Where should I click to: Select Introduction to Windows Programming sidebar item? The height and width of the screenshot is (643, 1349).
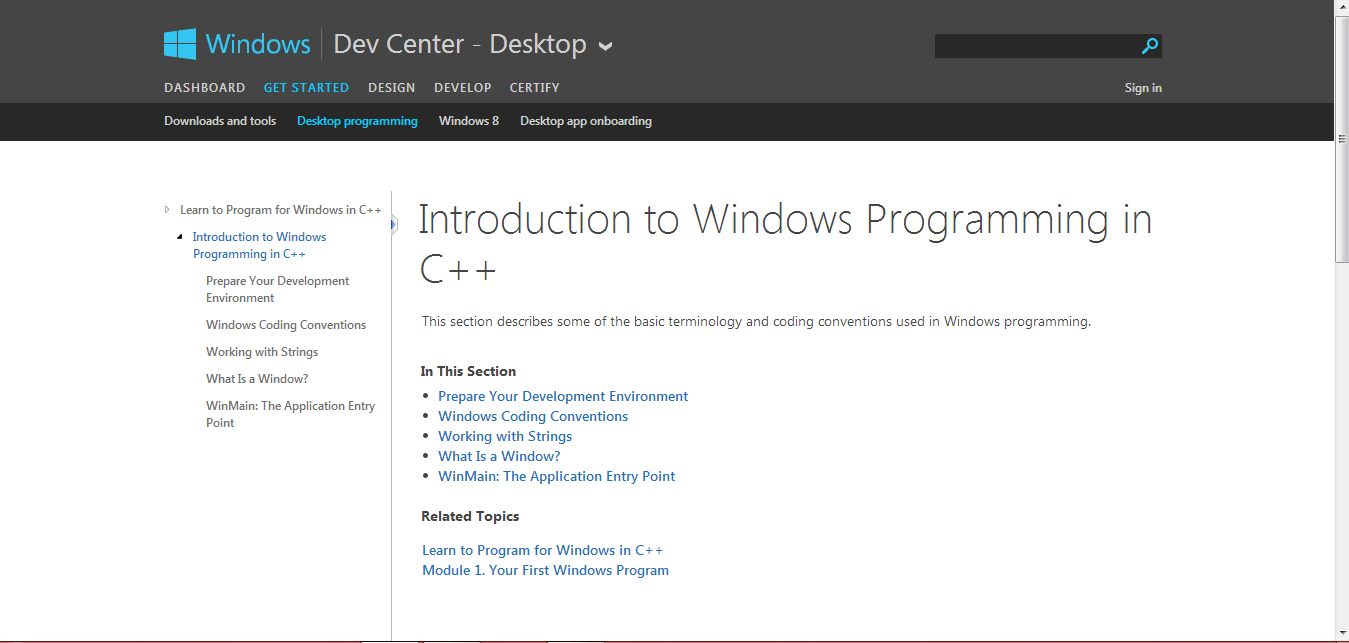click(259, 245)
